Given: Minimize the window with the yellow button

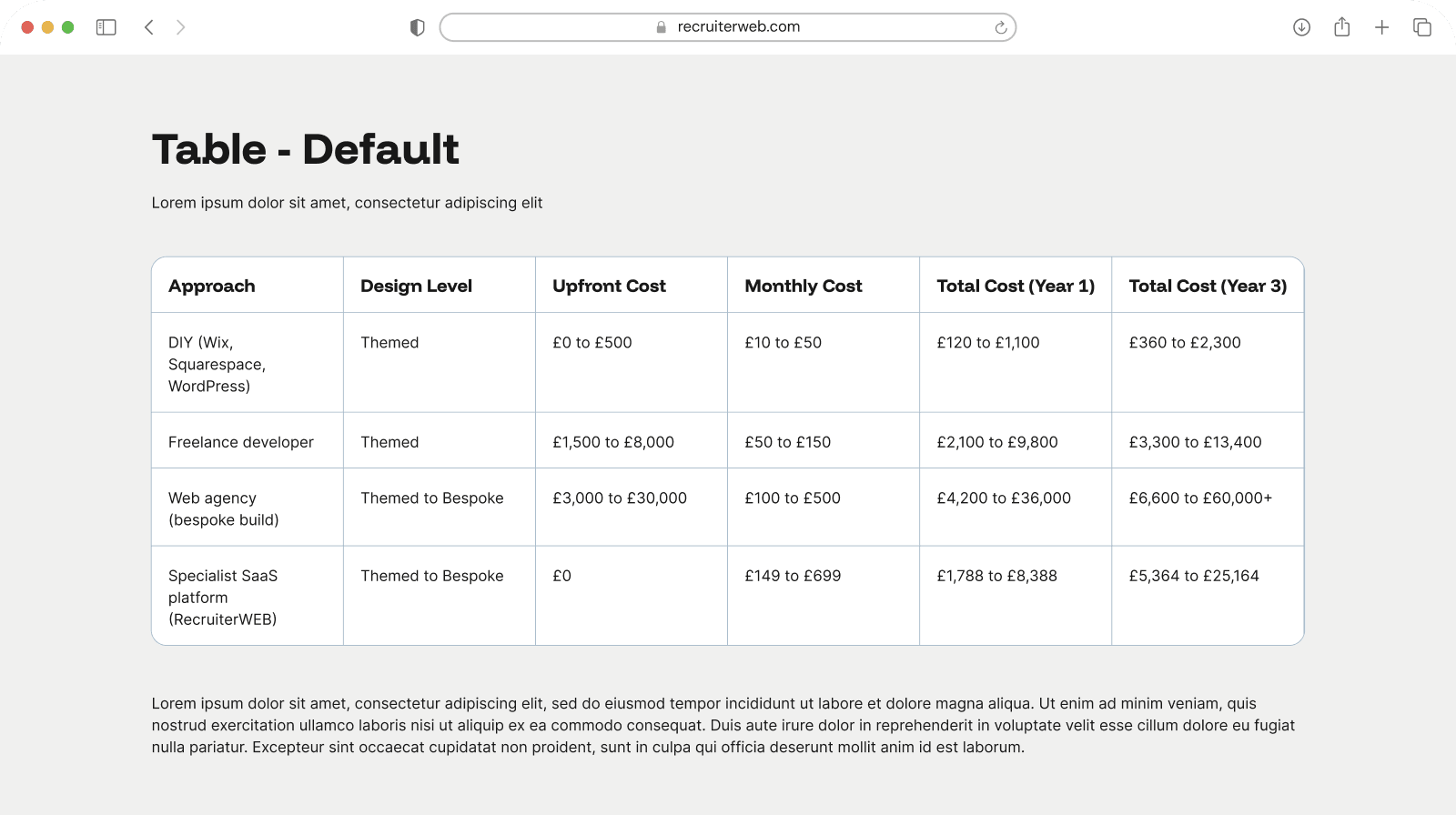Looking at the screenshot, I should (x=47, y=27).
